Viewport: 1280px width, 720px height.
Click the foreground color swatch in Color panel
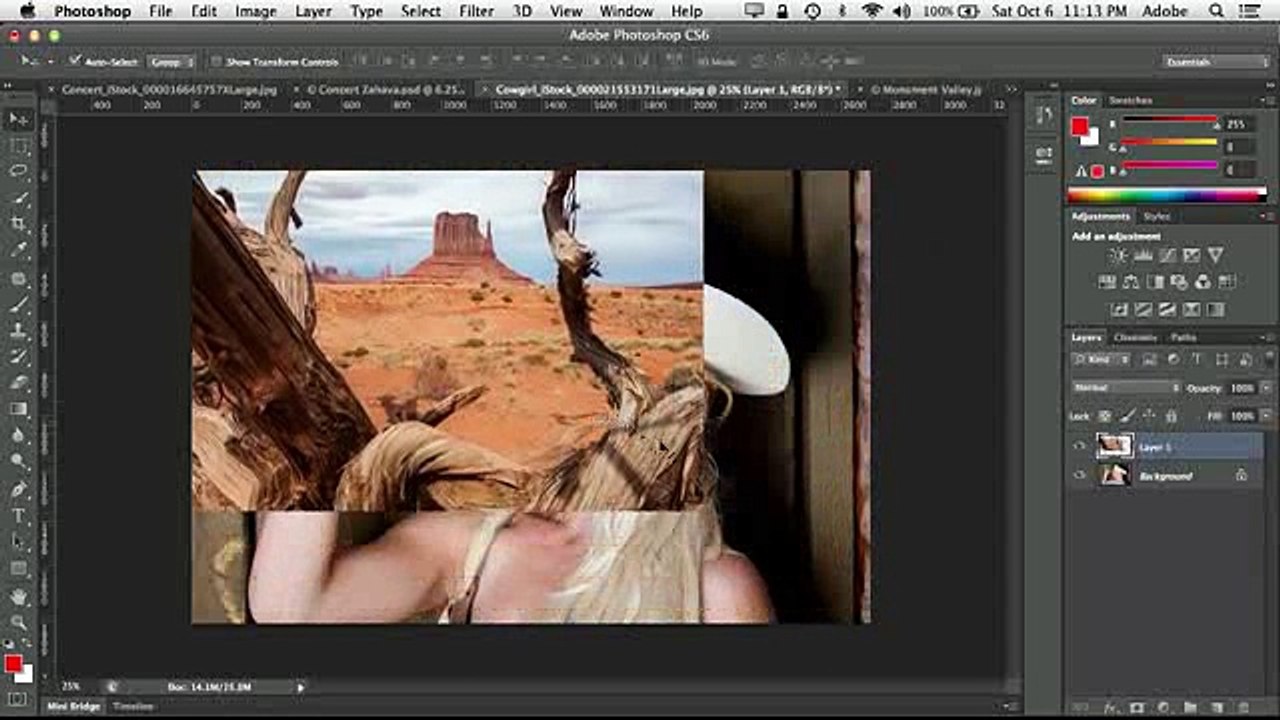(x=1080, y=127)
